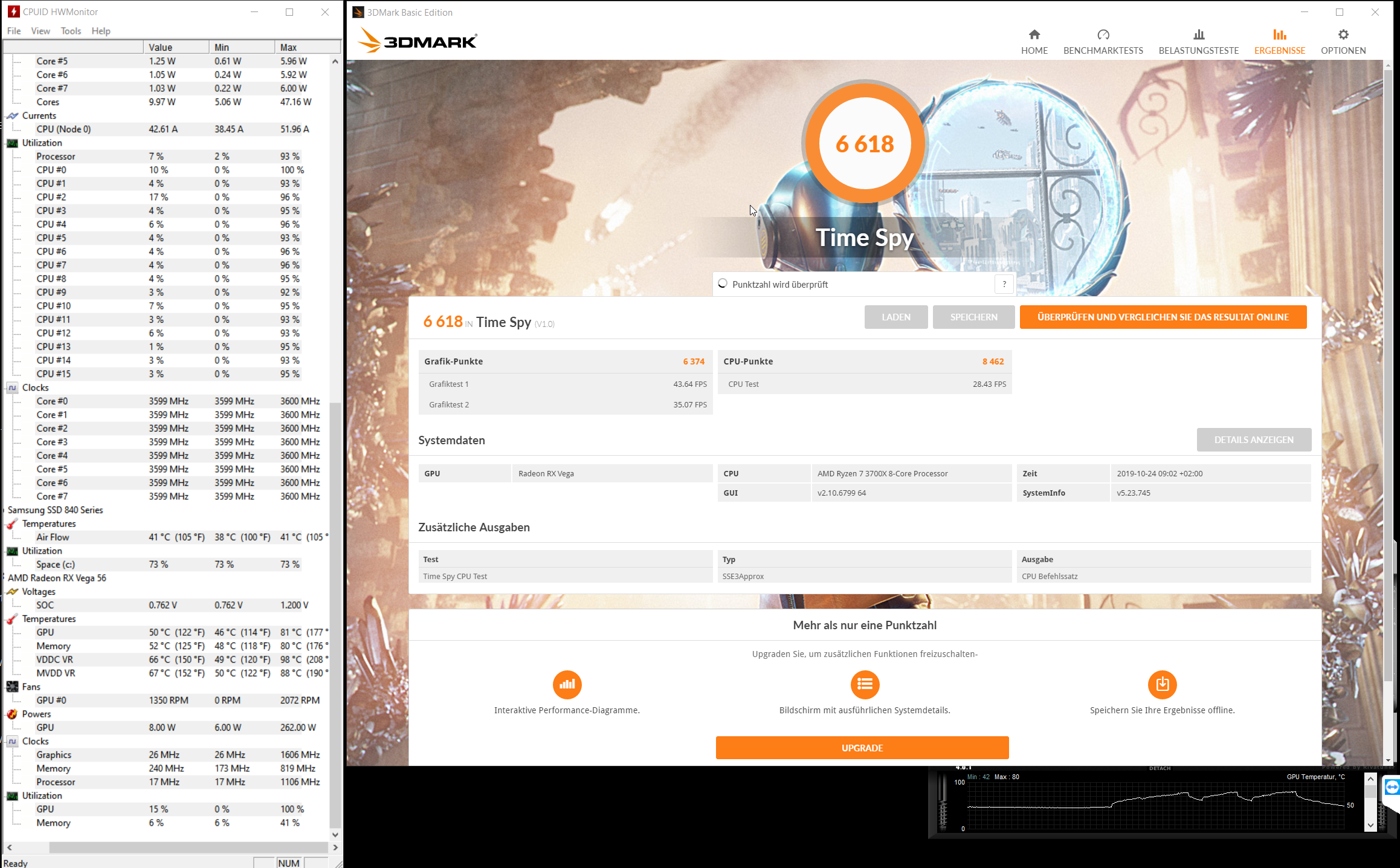
Task: Select the "GPU #0" fan row
Action: (x=178, y=700)
